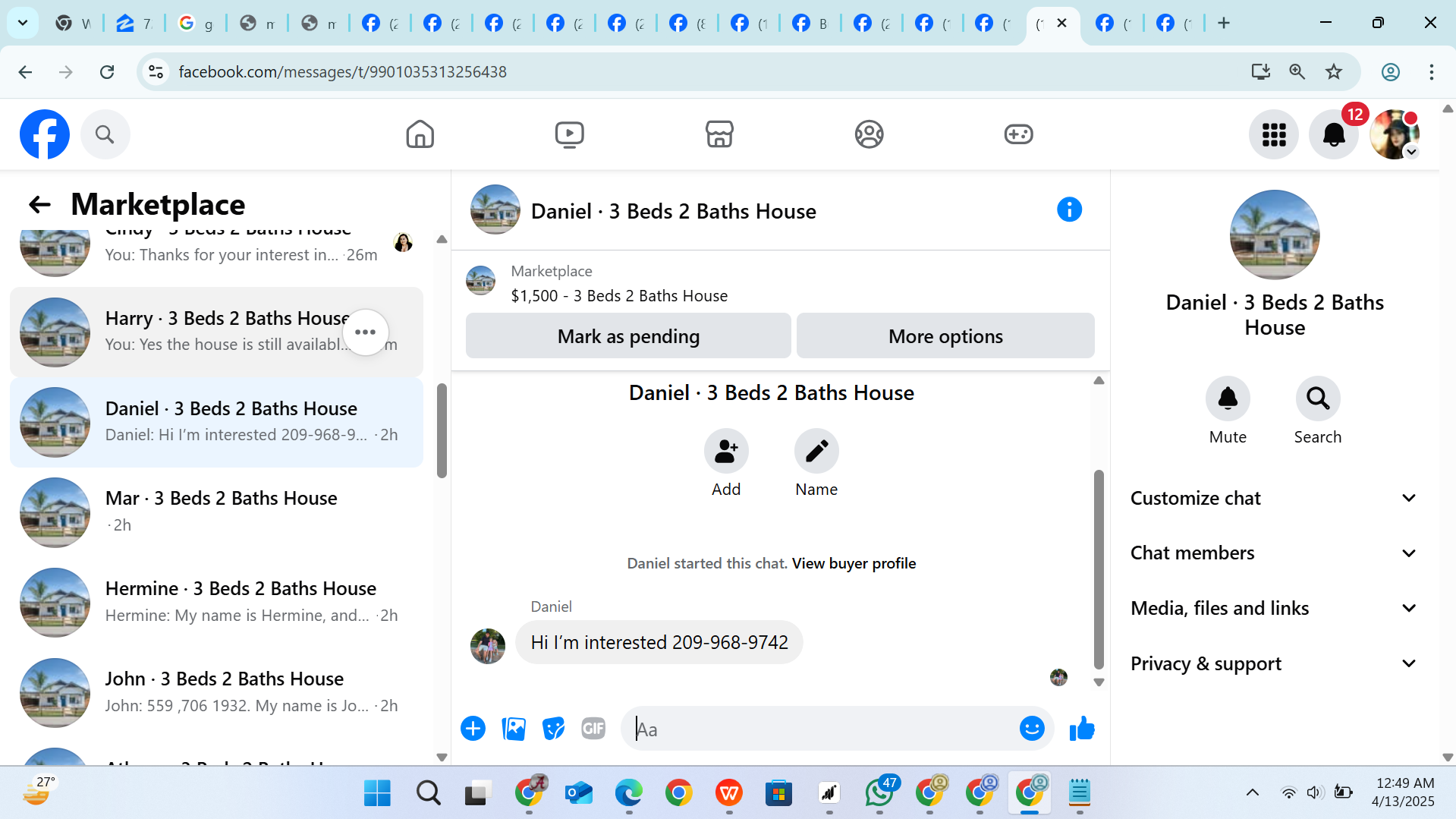The width and height of the screenshot is (1456, 819).
Task: Reload the page
Action: point(107,71)
